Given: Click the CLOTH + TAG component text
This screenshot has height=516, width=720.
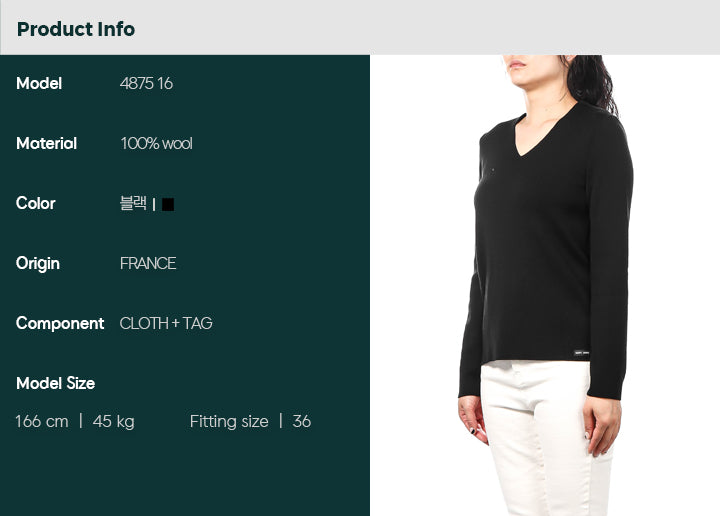Looking at the screenshot, I should (x=166, y=323).
